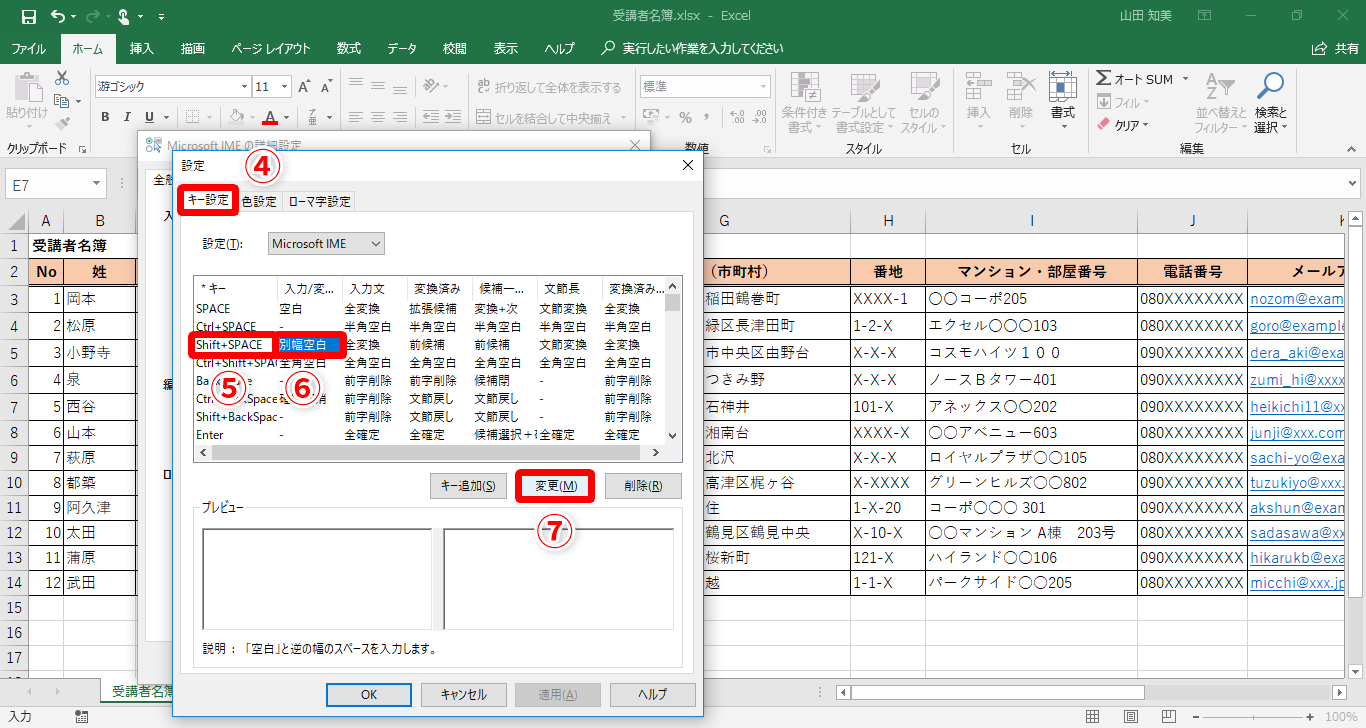1366x728 pixels.
Task: Click the キー追加(S) button
Action: (x=467, y=486)
